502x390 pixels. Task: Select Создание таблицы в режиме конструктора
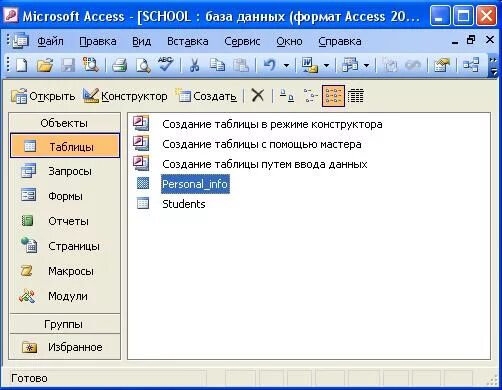tap(272, 124)
